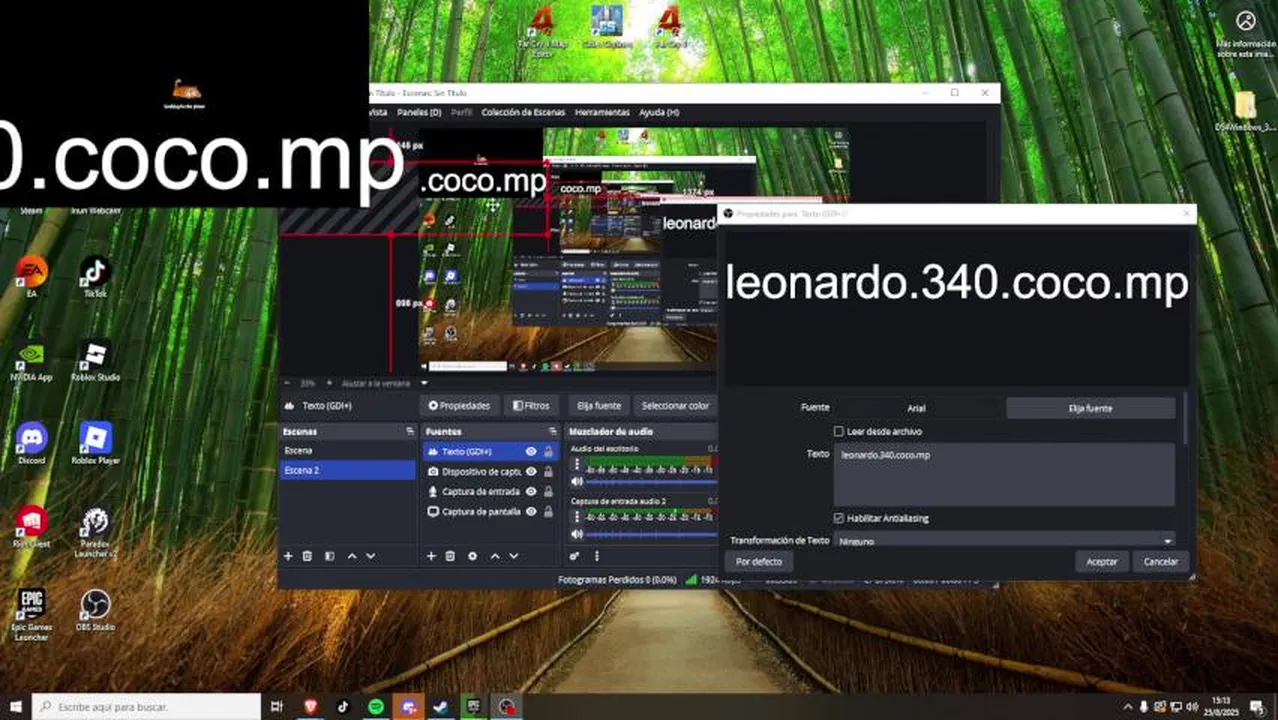The width and height of the screenshot is (1278, 720).
Task: Pop out the Escenas dock panel icon
Action: coord(410,431)
